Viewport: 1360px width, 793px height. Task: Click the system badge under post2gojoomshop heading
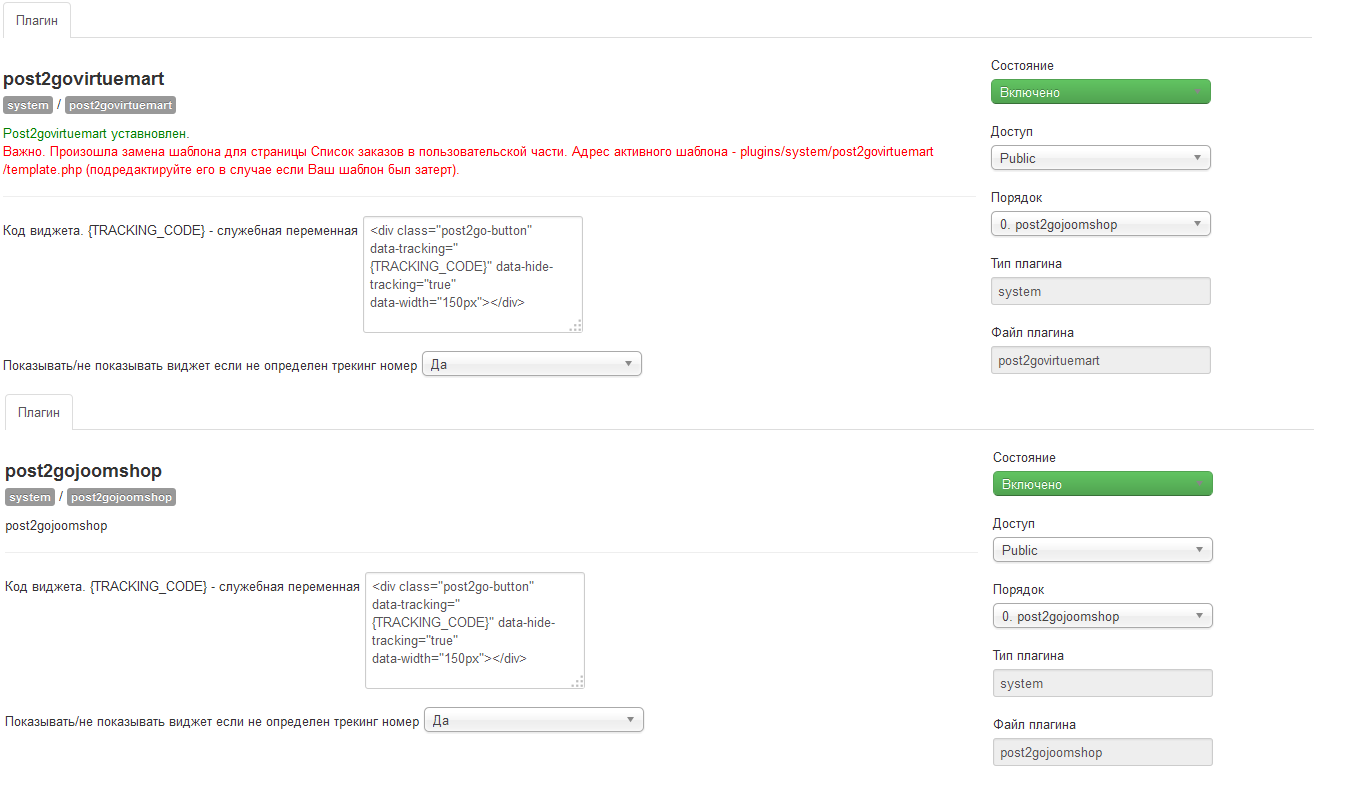click(30, 497)
